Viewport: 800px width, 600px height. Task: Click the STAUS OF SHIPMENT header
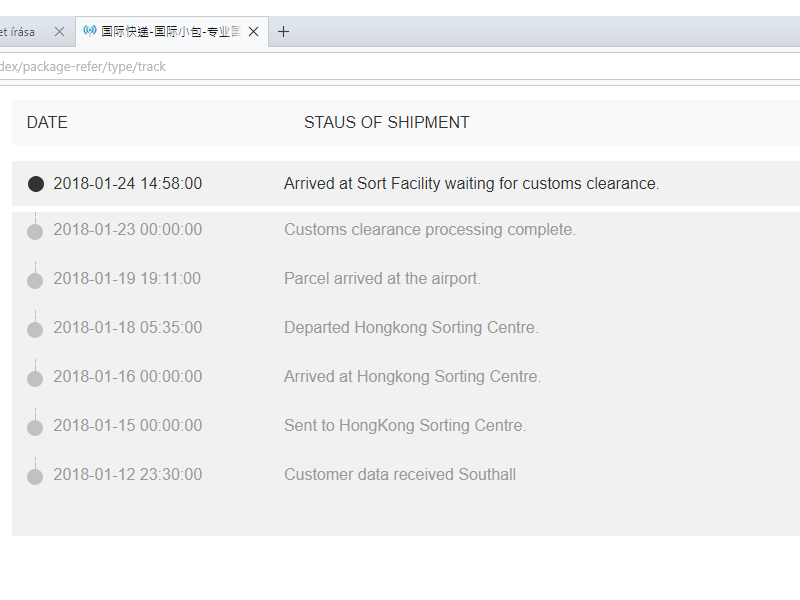(x=386, y=123)
